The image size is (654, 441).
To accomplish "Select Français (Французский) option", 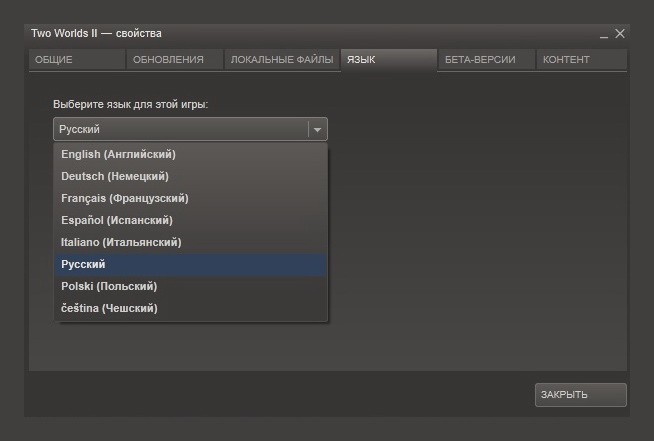I will tap(191, 198).
